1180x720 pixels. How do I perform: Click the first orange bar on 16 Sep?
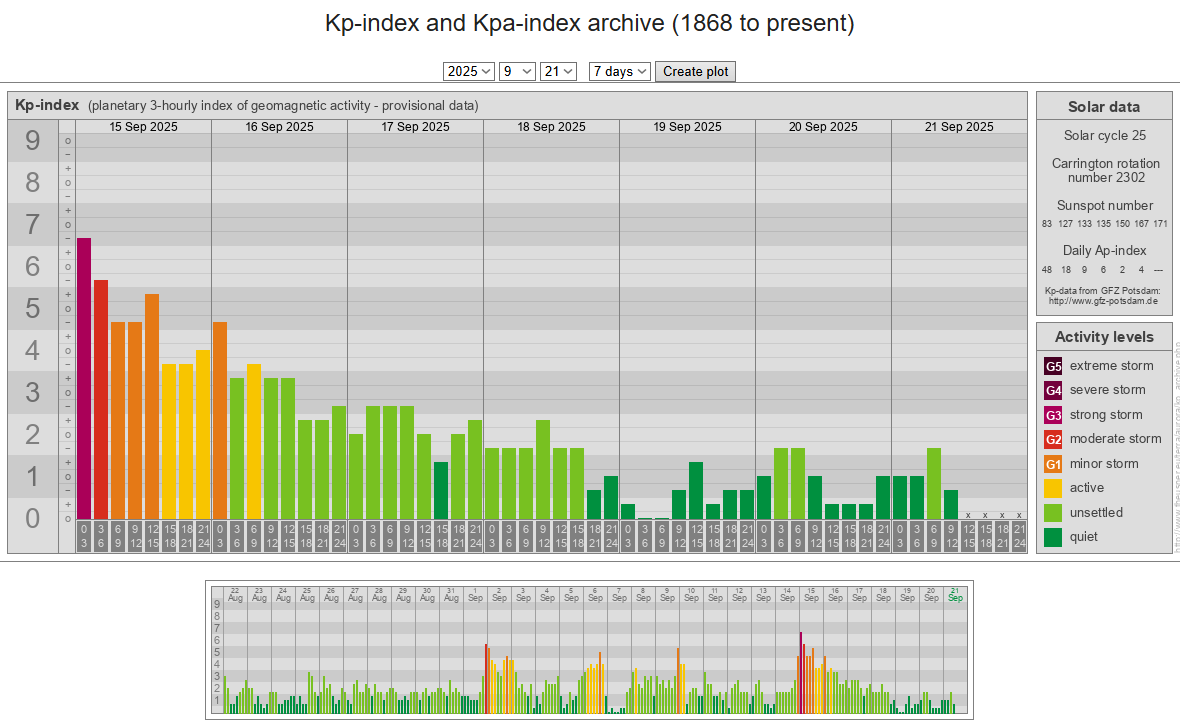pos(220,420)
